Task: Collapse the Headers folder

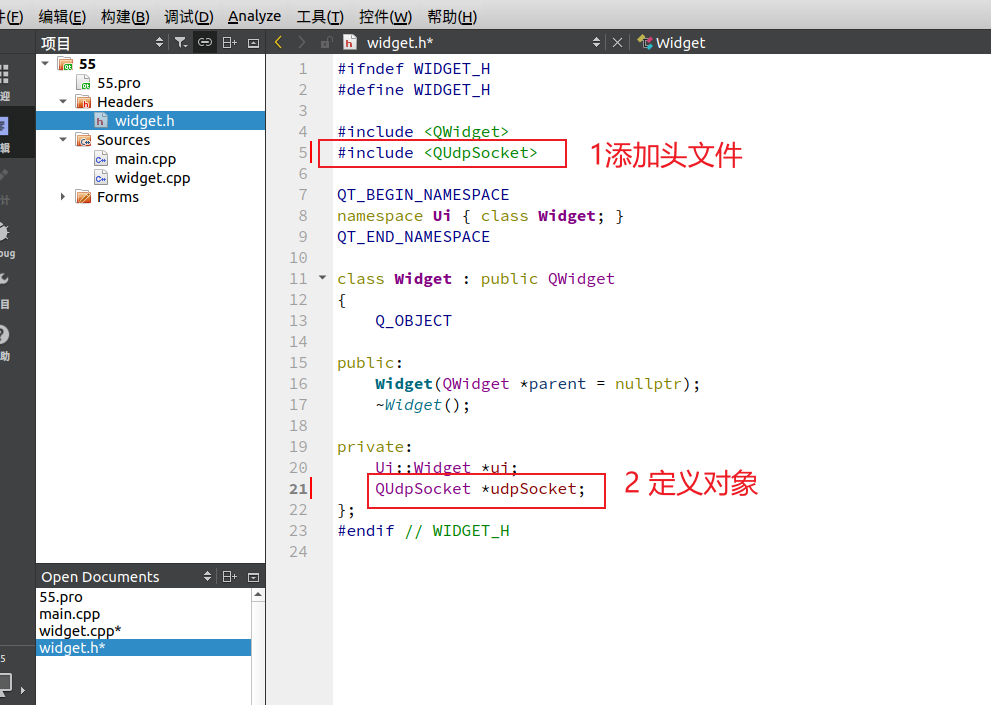Action: [63, 101]
